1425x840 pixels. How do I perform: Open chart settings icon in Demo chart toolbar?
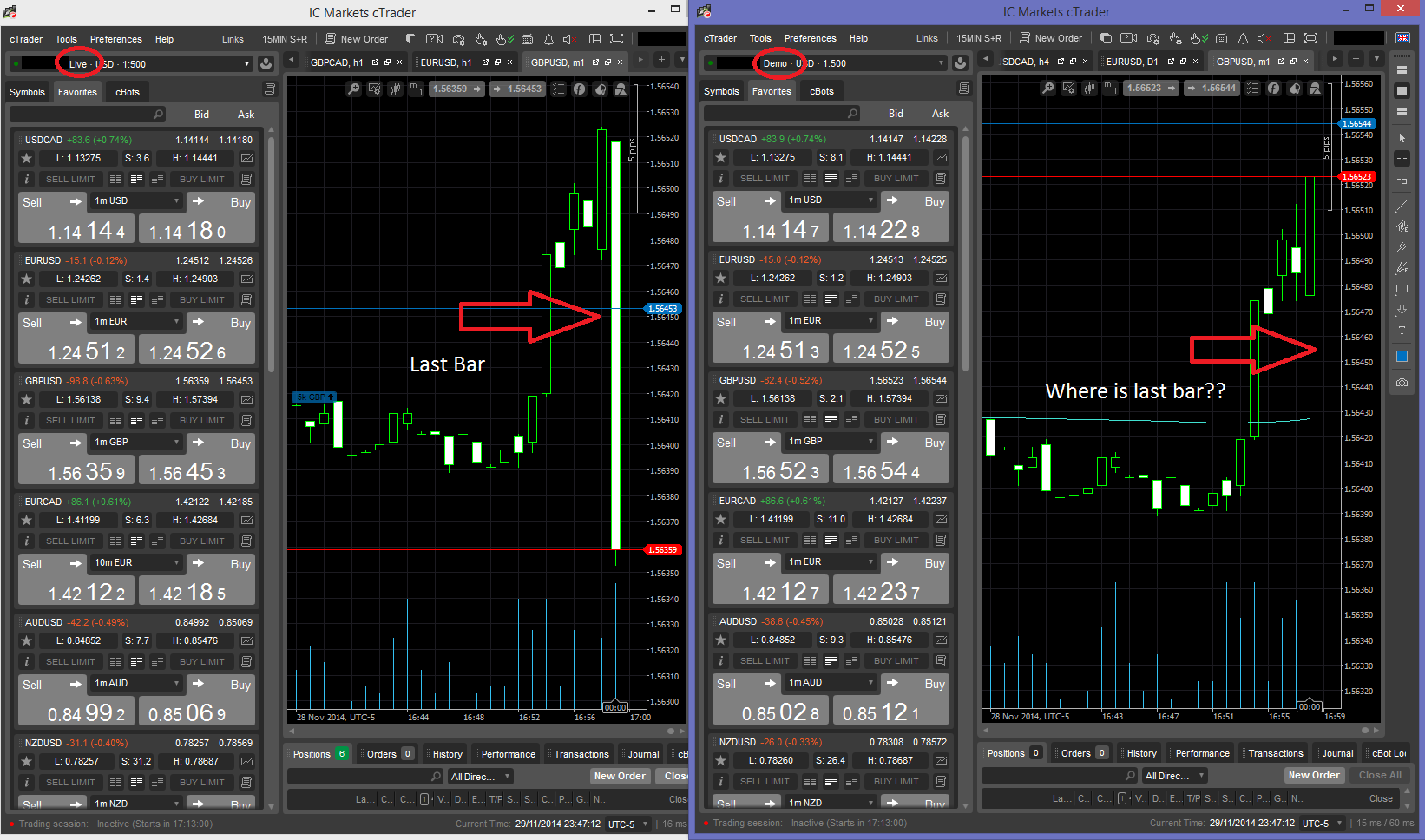coord(1069,88)
